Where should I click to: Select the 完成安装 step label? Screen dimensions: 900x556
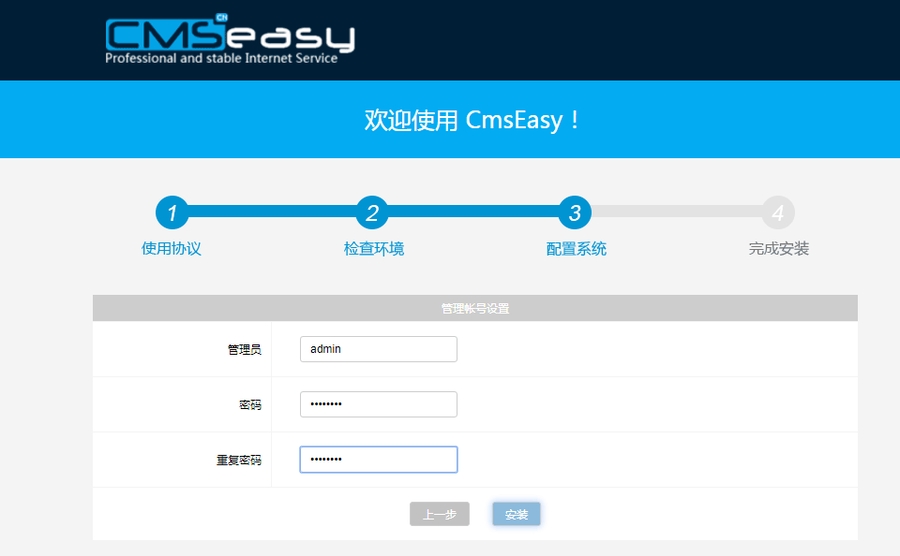tap(778, 249)
